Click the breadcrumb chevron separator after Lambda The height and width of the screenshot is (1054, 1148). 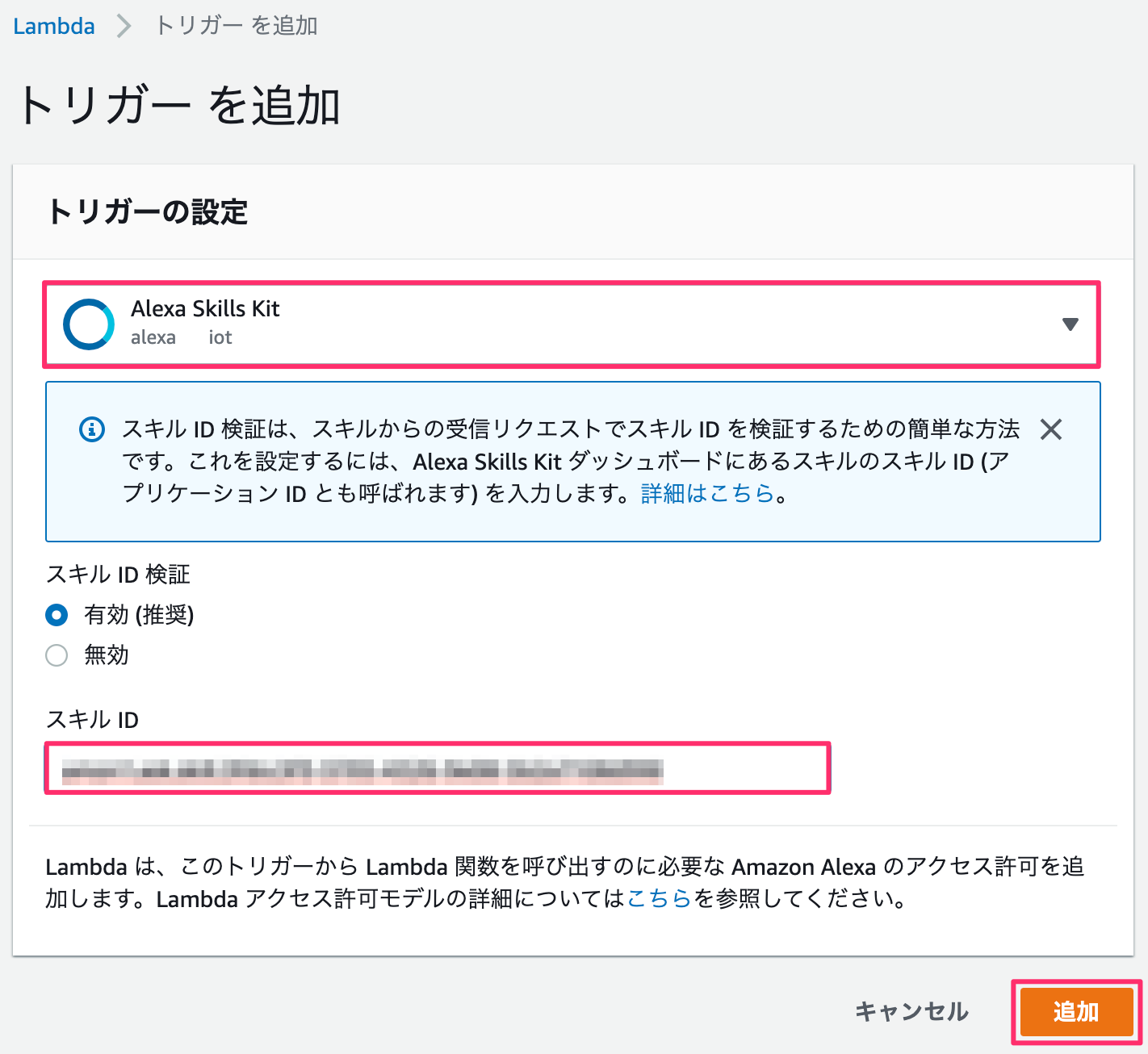[124, 26]
